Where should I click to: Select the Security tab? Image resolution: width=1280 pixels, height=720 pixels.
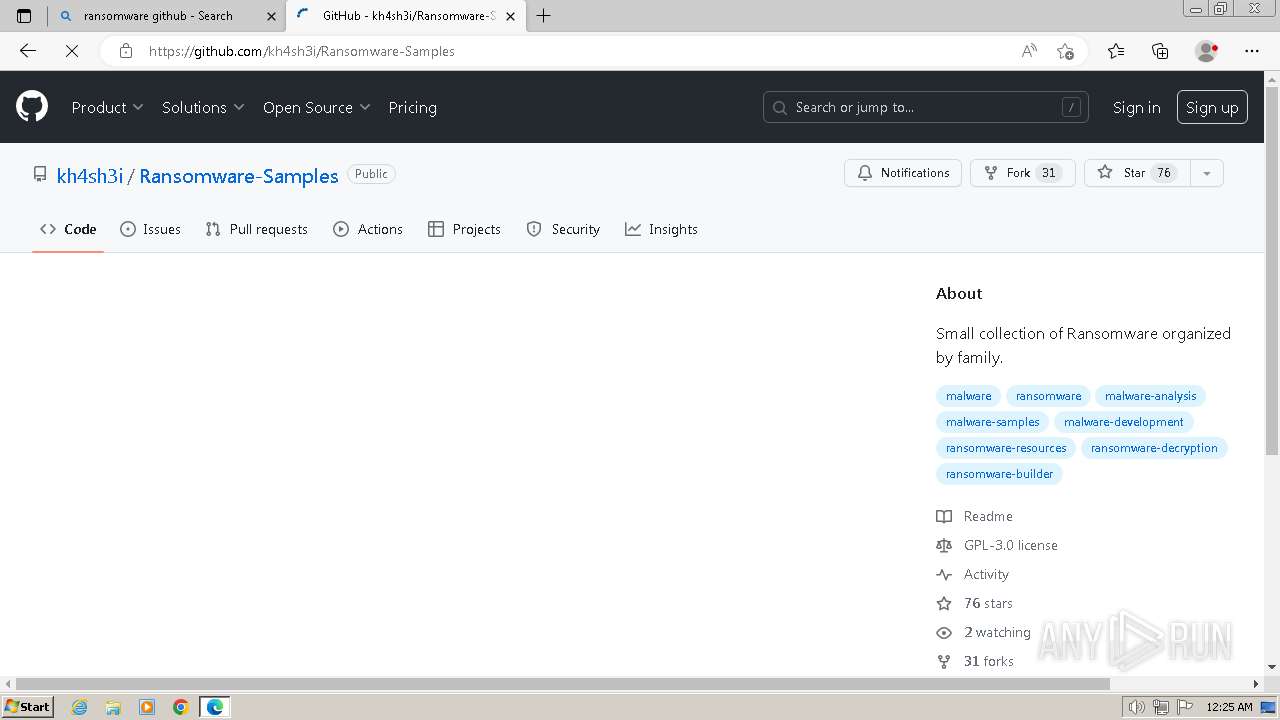(x=563, y=229)
